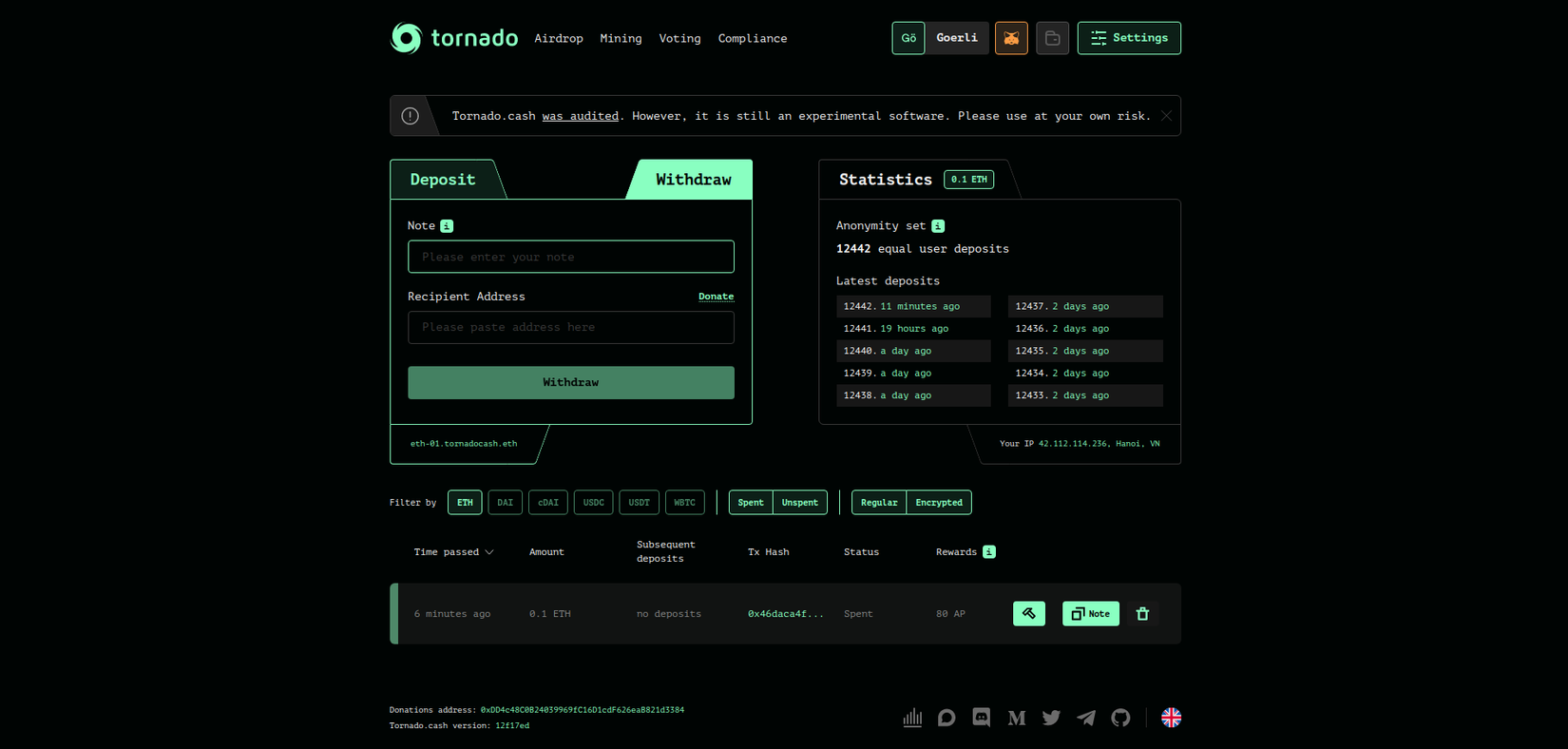1568x749 pixels.
Task: Toggle the USDT currency filter
Action: point(640,503)
